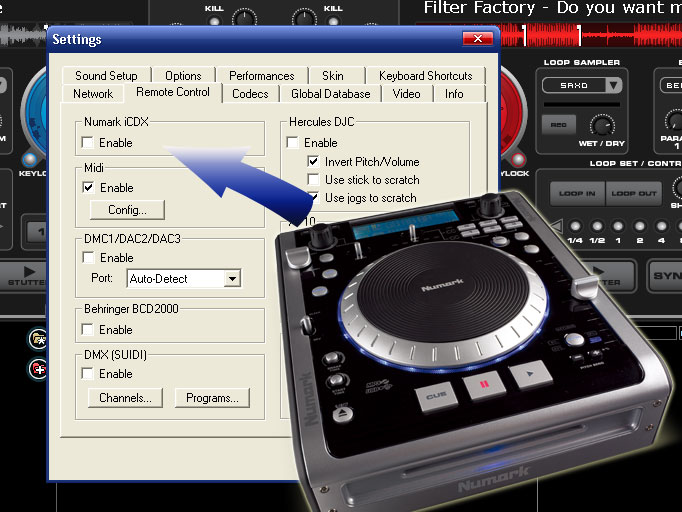Click the left KILL button on mixer
This screenshot has width=682, height=512.
[214, 21]
